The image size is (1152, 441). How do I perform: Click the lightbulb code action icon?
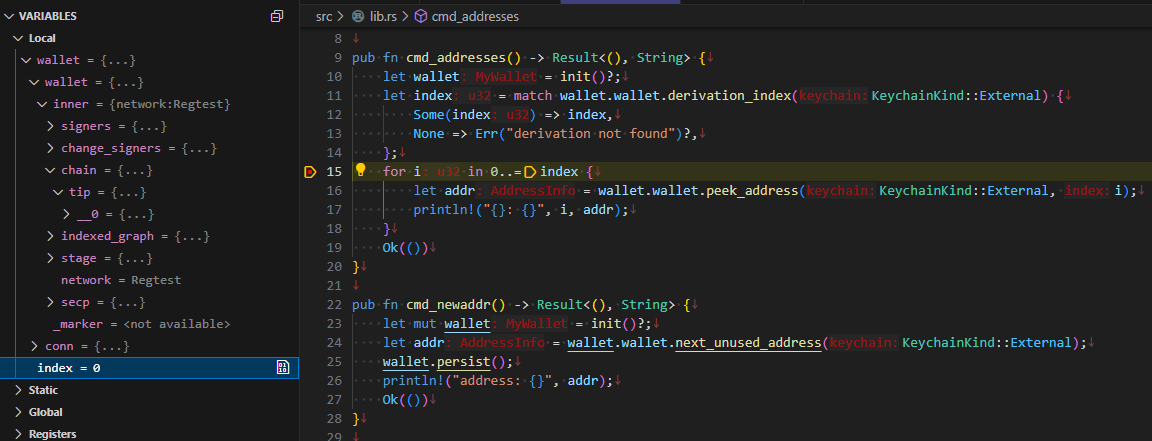(x=361, y=171)
